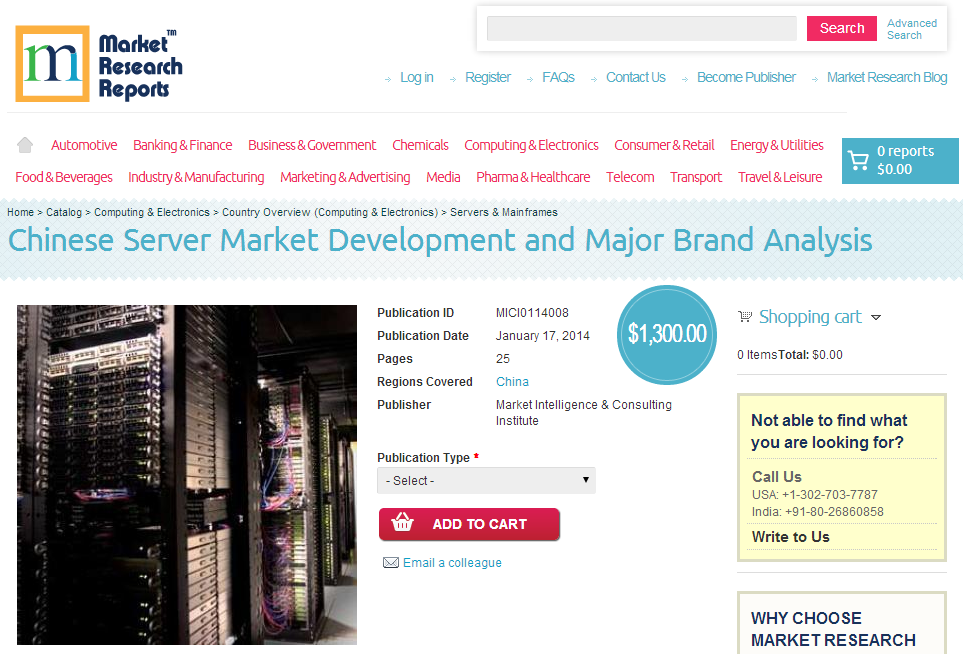Click the small cart icon beside Shopping cart

click(745, 317)
